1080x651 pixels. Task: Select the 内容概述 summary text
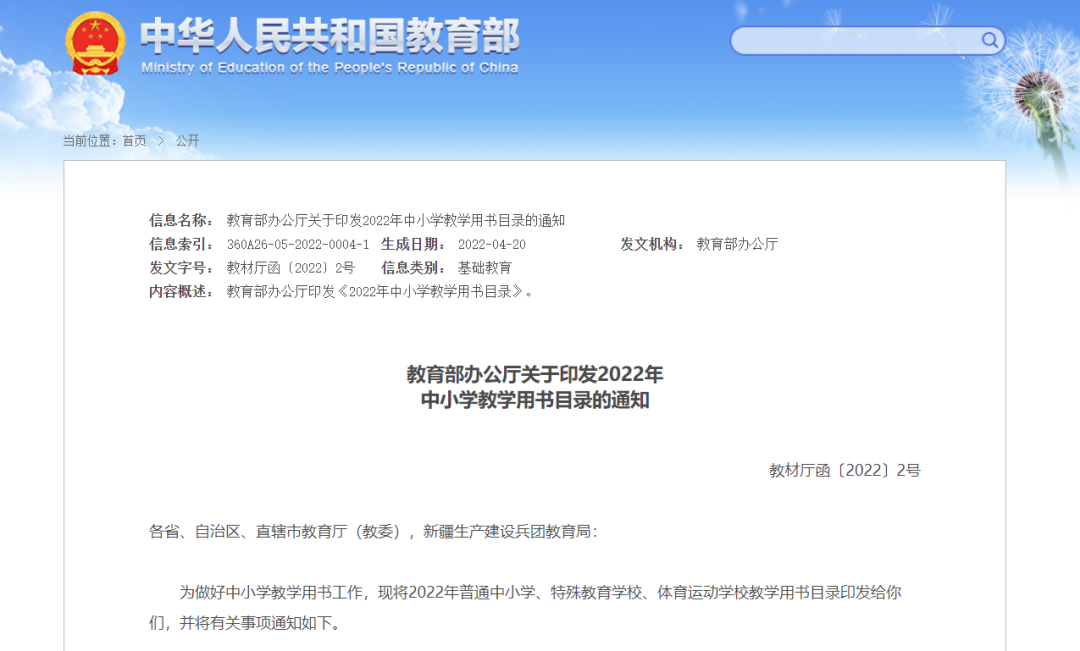380,291
